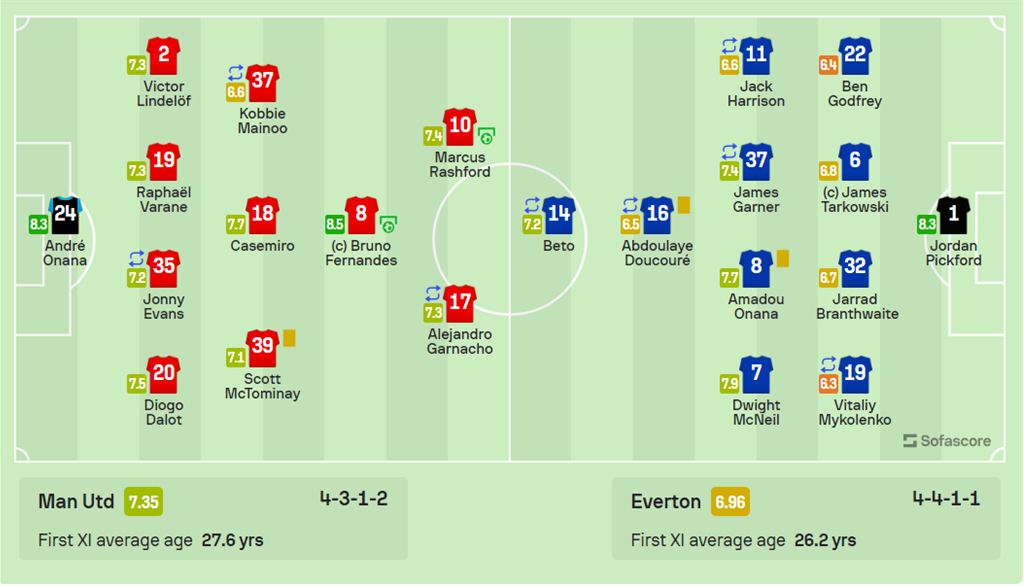This screenshot has height=586, width=1024.
Task: Click Scott McTominay's yellow card icon
Action: point(289,338)
